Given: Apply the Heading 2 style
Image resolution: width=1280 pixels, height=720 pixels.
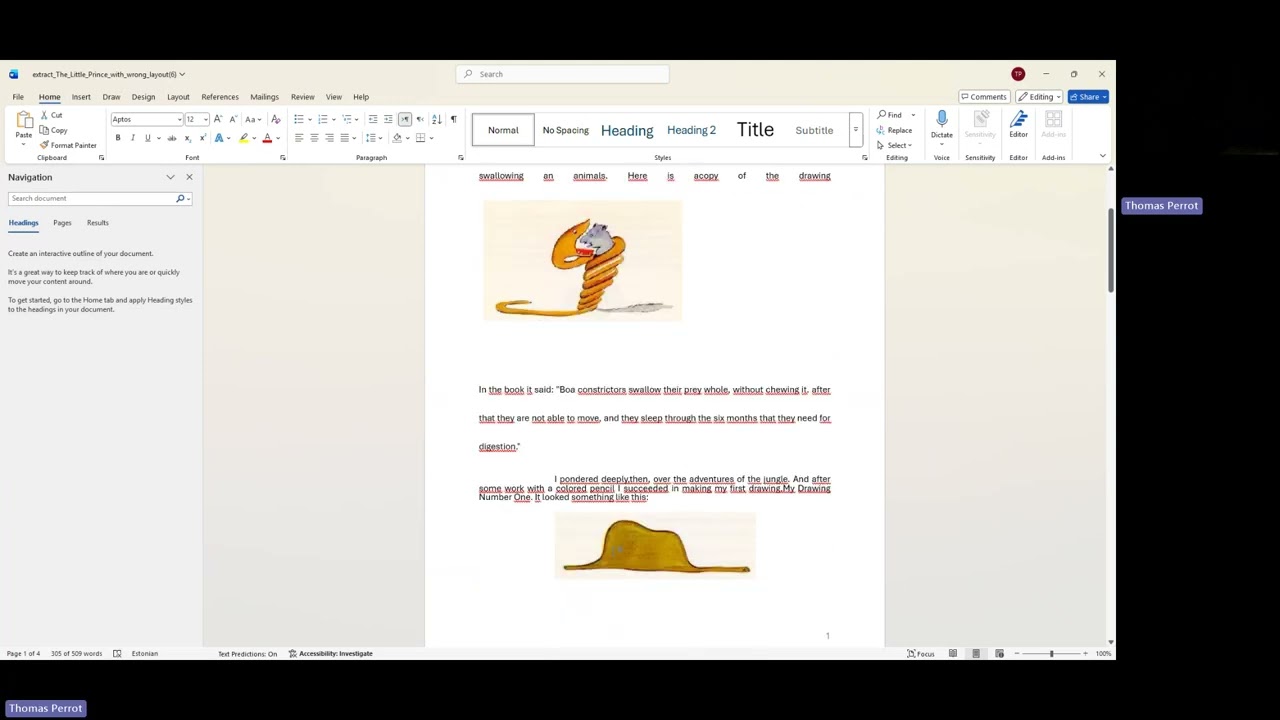Looking at the screenshot, I should pyautogui.click(x=691, y=130).
